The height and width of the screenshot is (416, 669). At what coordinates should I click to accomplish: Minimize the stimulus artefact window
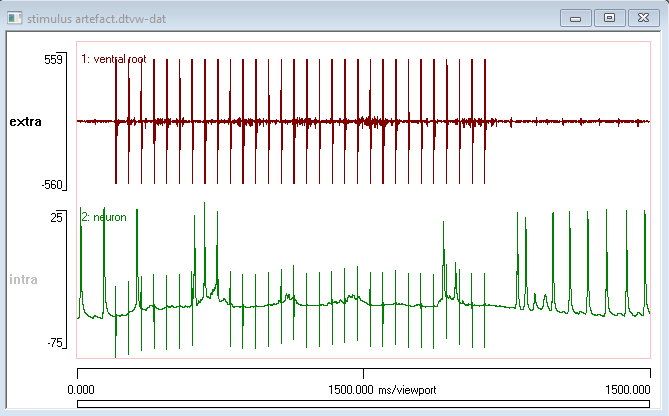pyautogui.click(x=576, y=18)
